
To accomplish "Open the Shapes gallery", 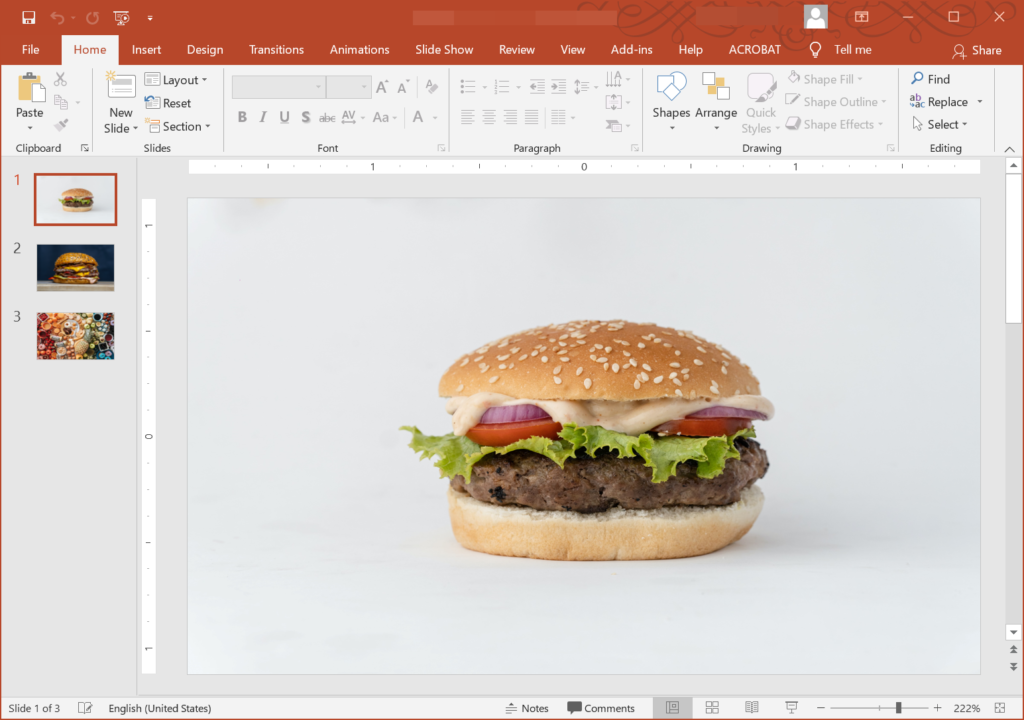I will point(671,101).
